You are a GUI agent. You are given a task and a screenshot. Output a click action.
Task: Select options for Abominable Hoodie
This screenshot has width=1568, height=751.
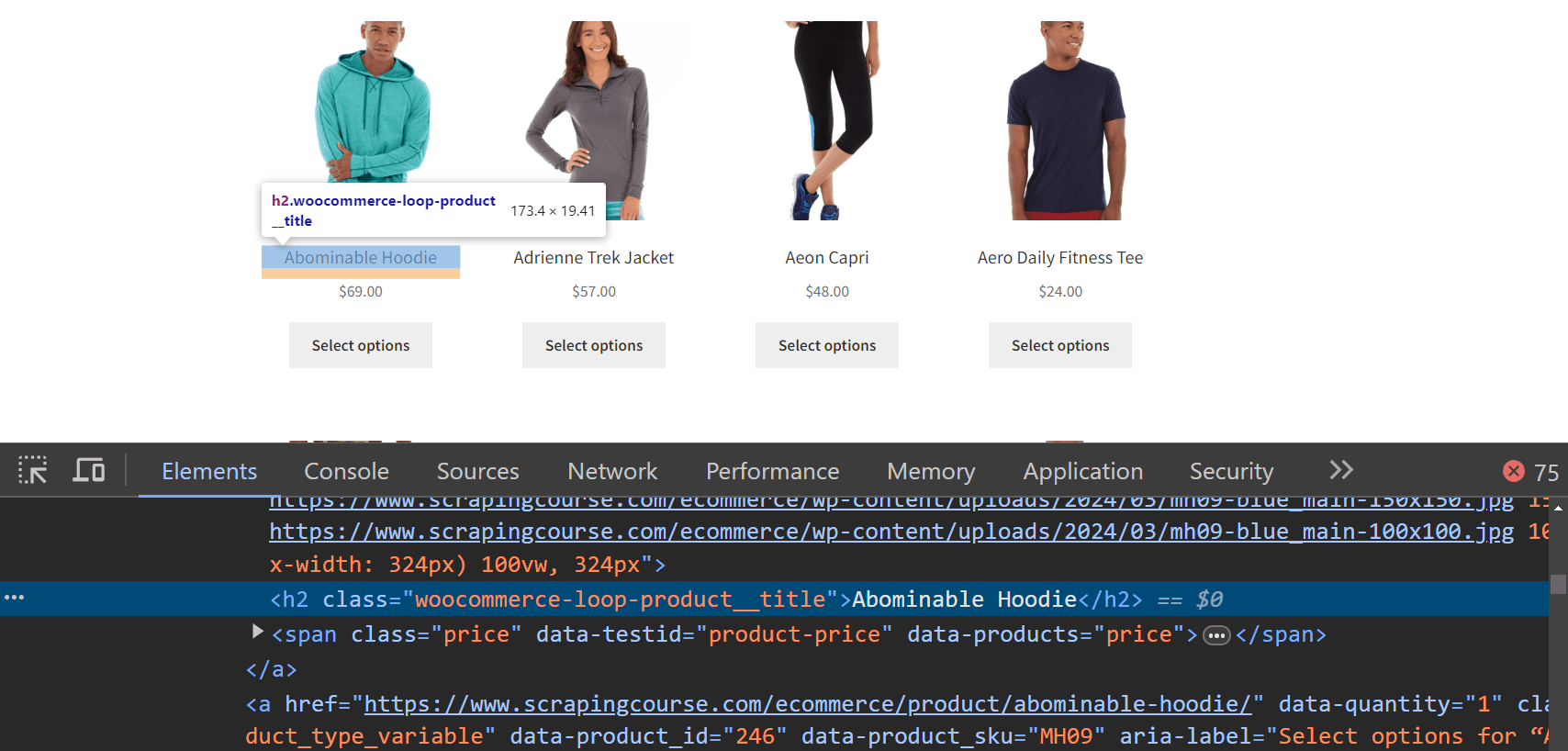point(361,345)
